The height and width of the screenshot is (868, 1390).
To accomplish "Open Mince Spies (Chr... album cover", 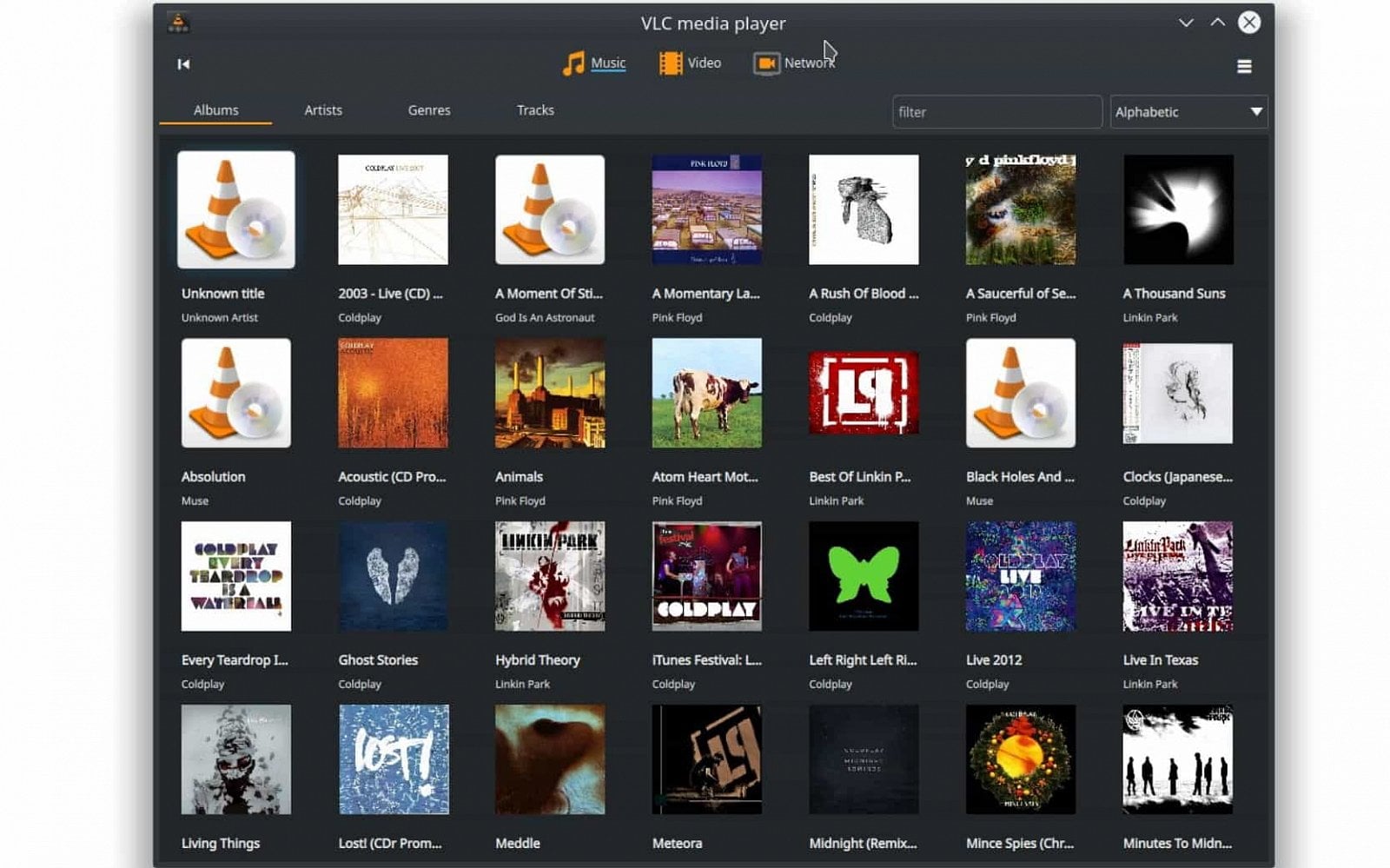I will point(1021,759).
